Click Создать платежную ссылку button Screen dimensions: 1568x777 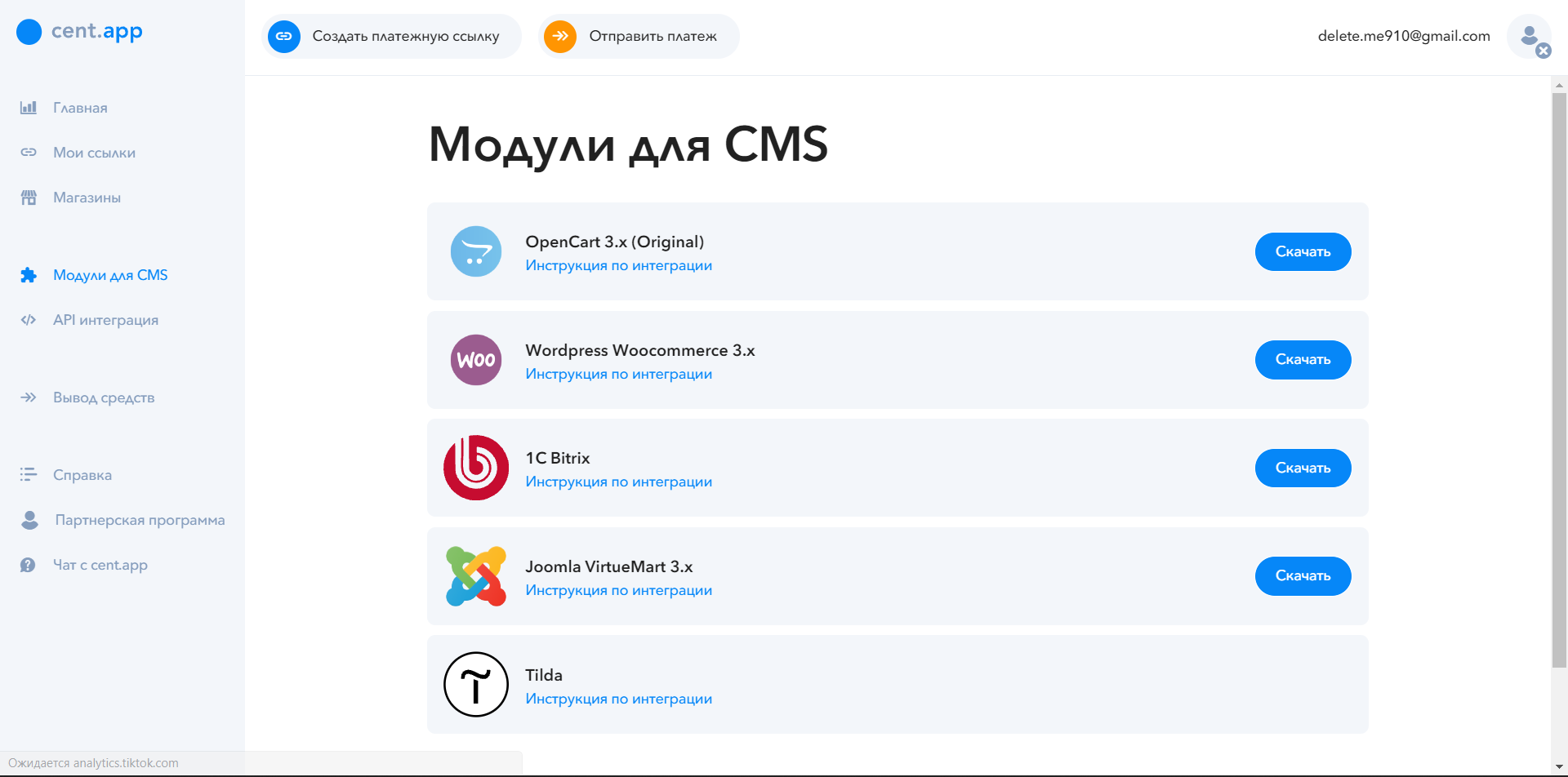(x=391, y=36)
